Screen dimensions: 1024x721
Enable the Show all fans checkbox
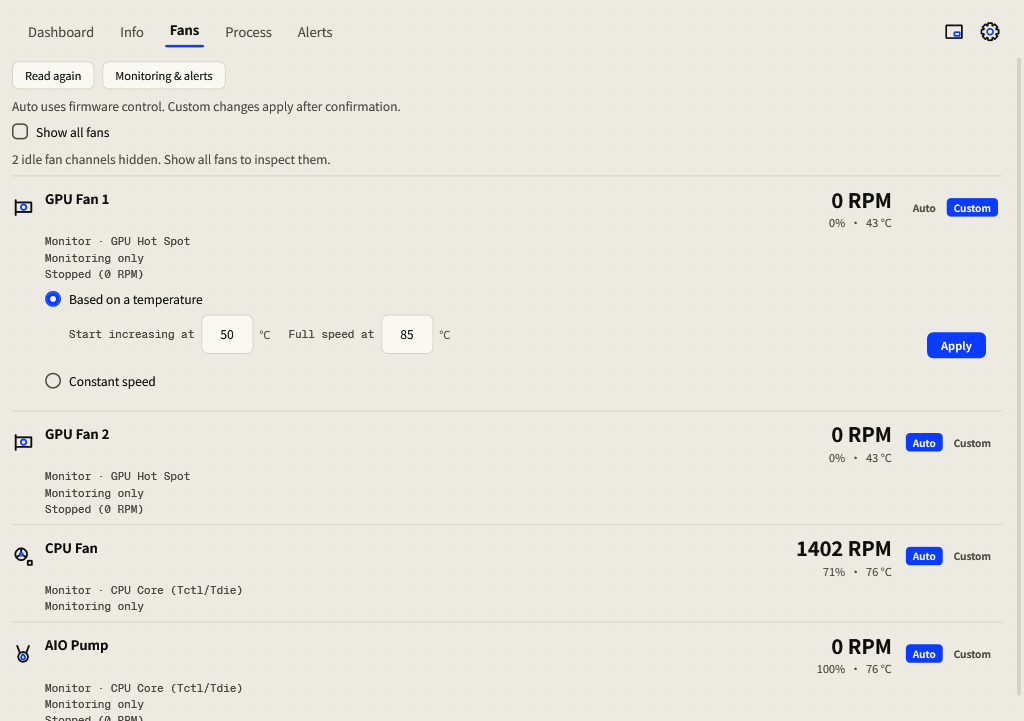click(x=20, y=132)
